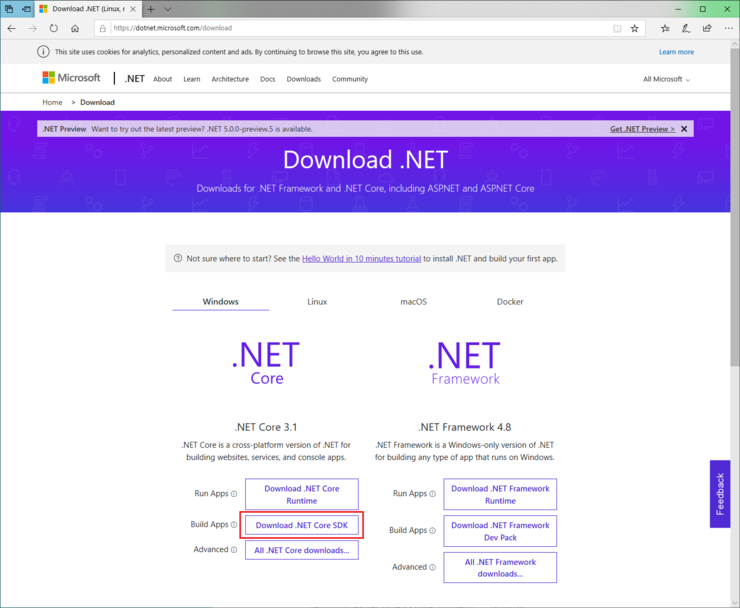Show the tab preview chevron
Image resolution: width=740 pixels, height=608 pixels.
coord(168,9)
